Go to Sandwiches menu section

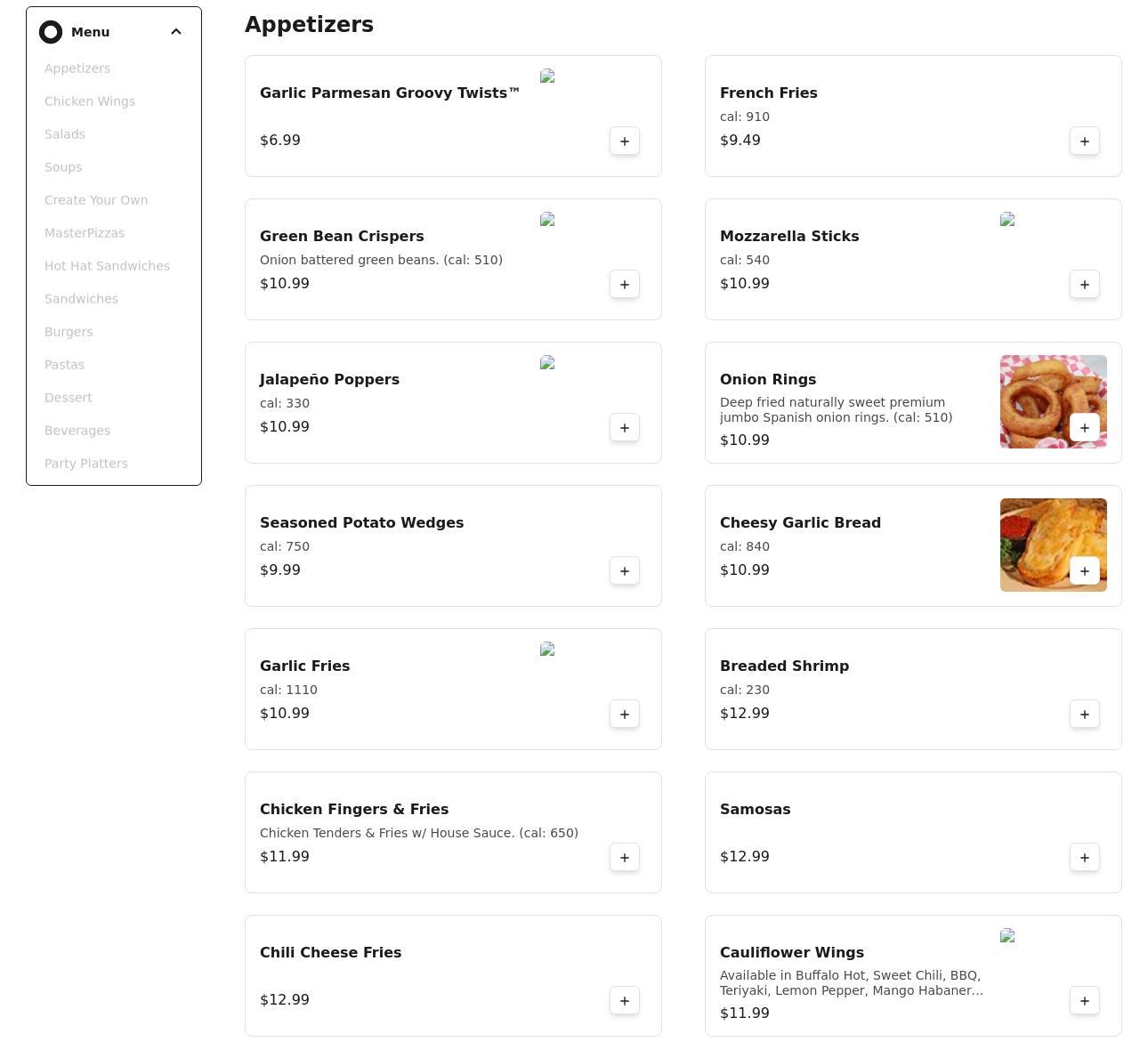(81, 299)
